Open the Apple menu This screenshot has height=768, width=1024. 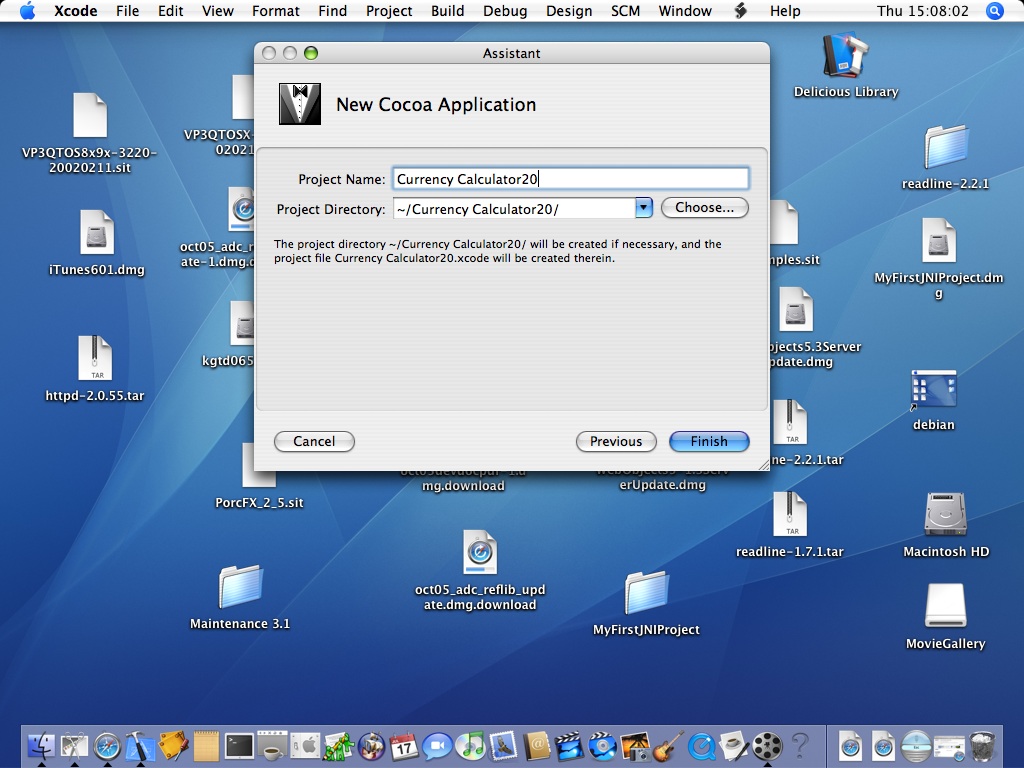pyautogui.click(x=27, y=11)
